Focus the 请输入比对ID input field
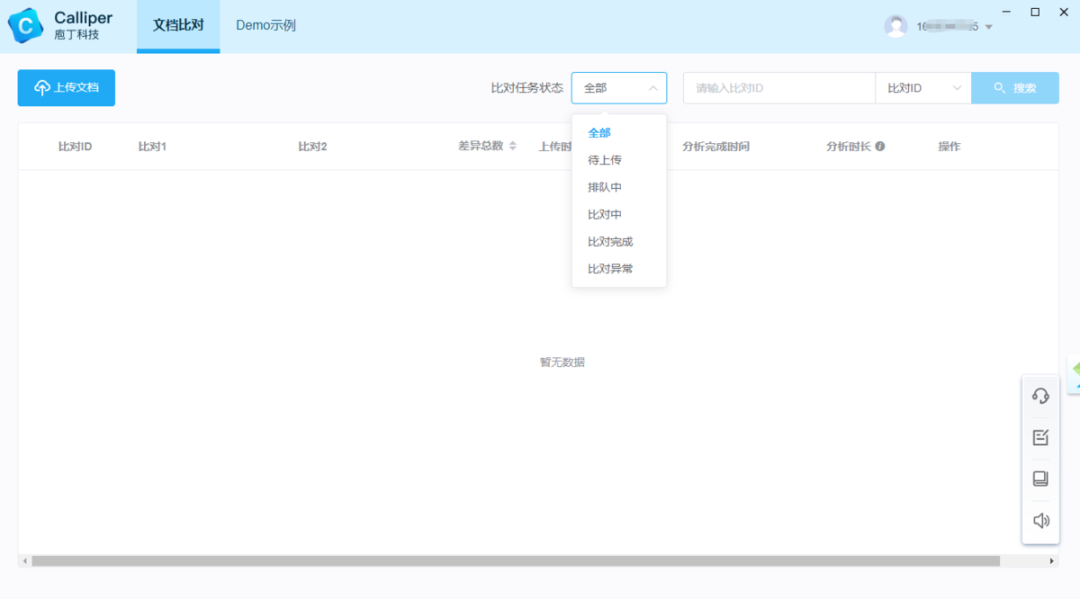 pos(779,88)
